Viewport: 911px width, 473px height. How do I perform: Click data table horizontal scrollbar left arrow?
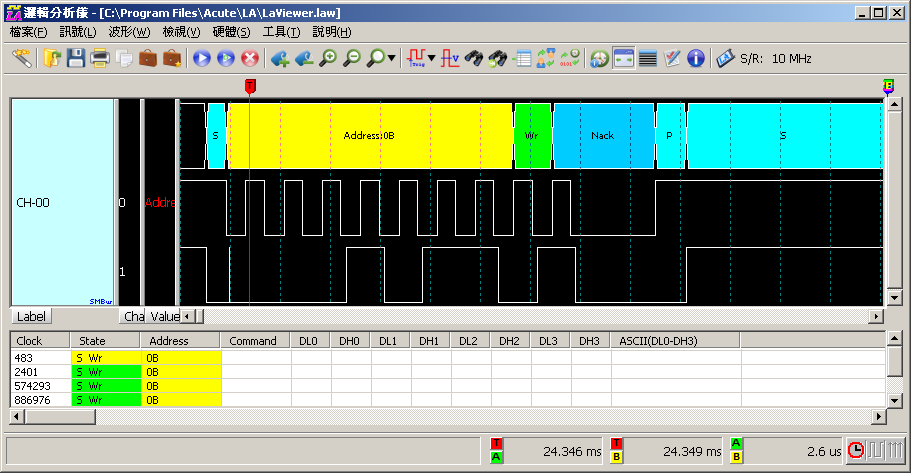point(16,416)
